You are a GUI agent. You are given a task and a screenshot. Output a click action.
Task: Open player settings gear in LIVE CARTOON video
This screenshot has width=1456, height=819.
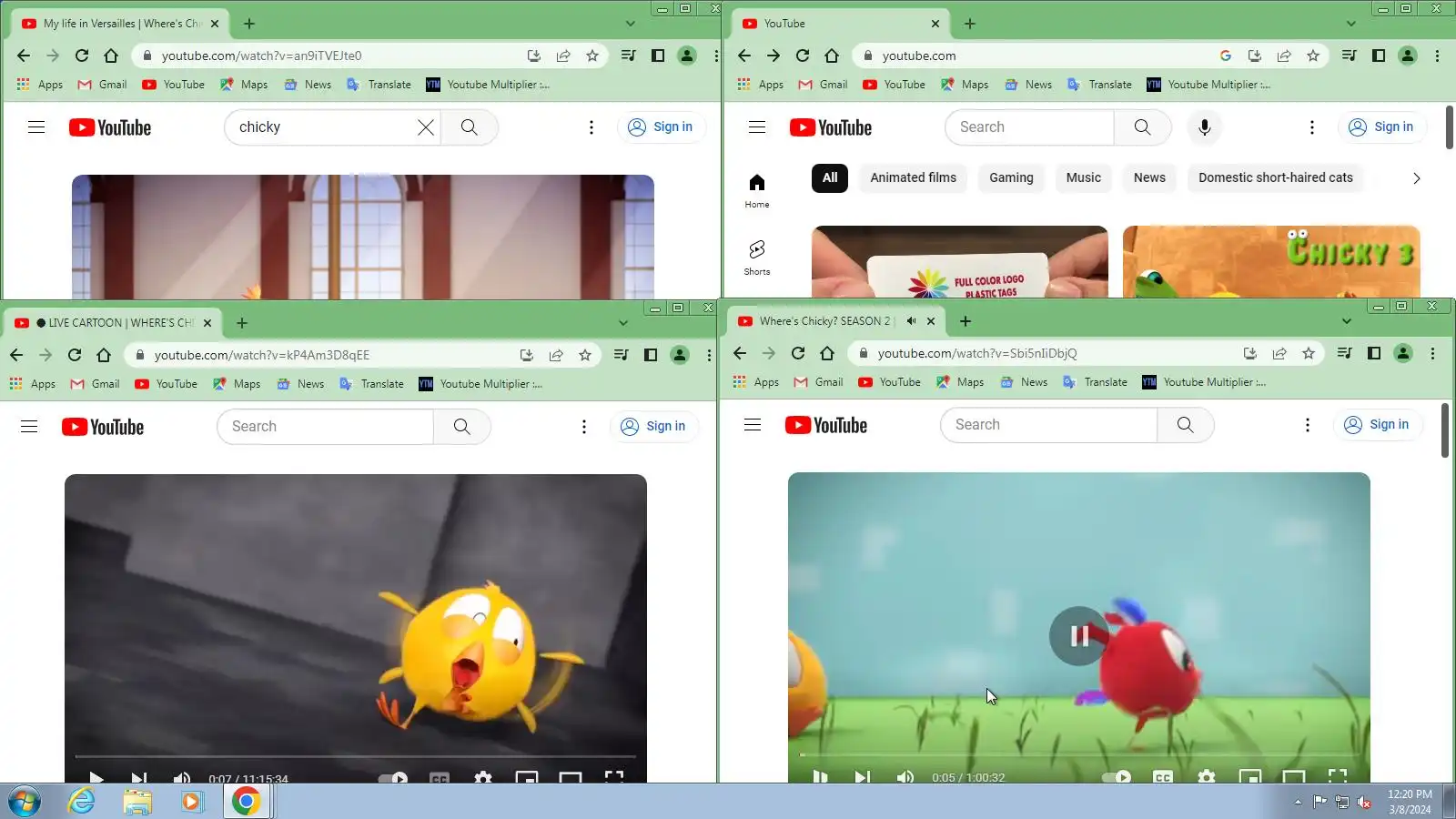(x=483, y=777)
